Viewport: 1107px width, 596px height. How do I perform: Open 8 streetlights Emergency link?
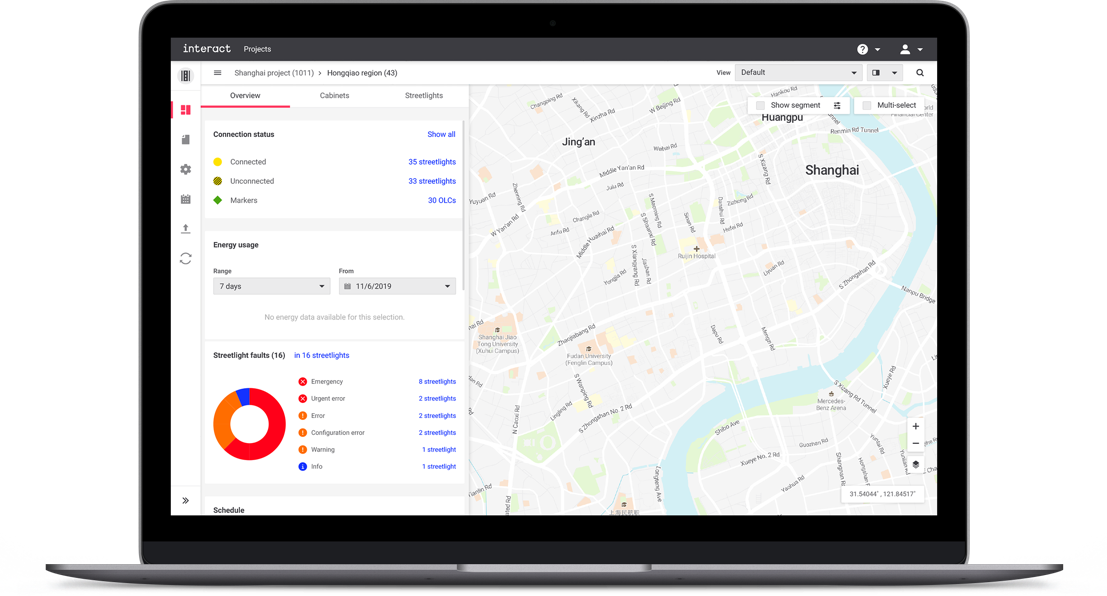437,381
